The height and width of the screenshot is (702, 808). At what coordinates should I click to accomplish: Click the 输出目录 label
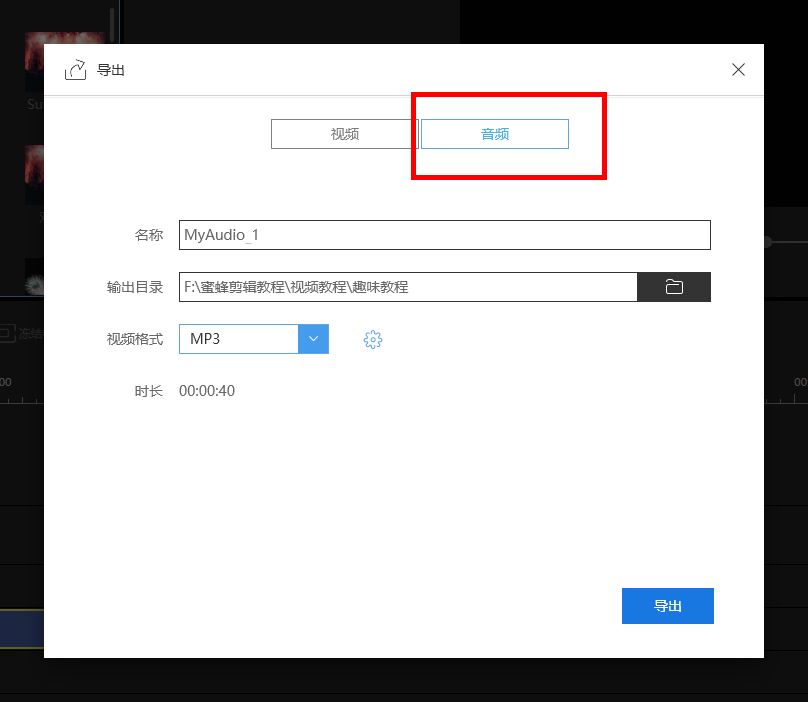(134, 287)
